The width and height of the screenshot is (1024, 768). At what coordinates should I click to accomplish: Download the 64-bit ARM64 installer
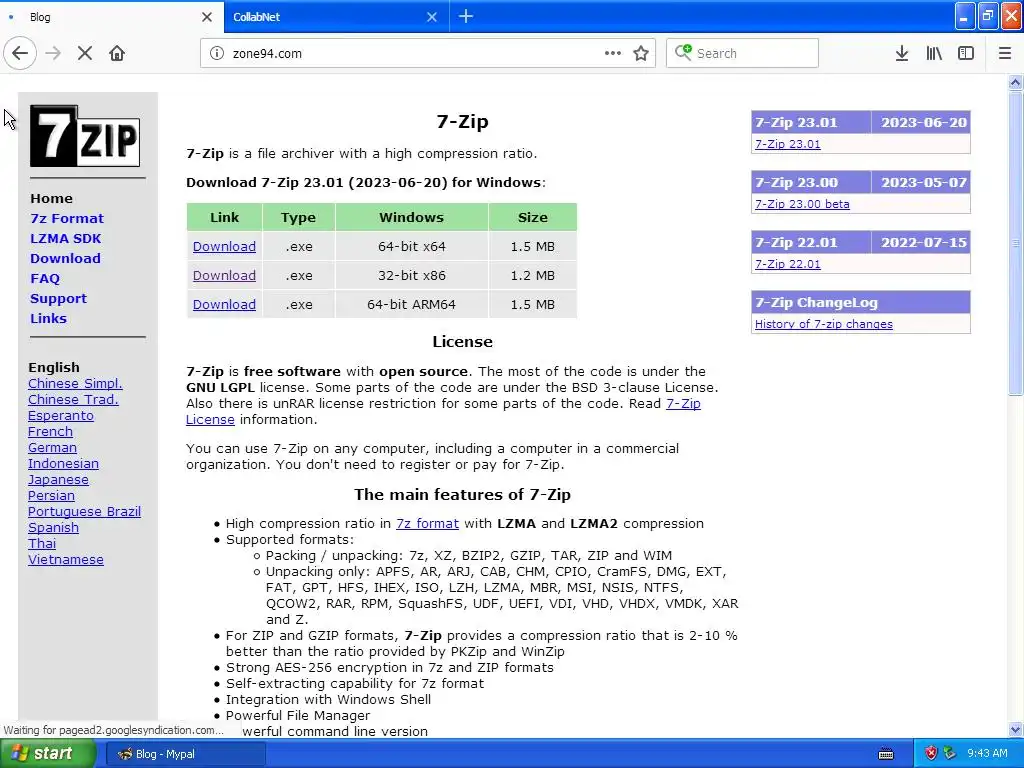tap(224, 304)
